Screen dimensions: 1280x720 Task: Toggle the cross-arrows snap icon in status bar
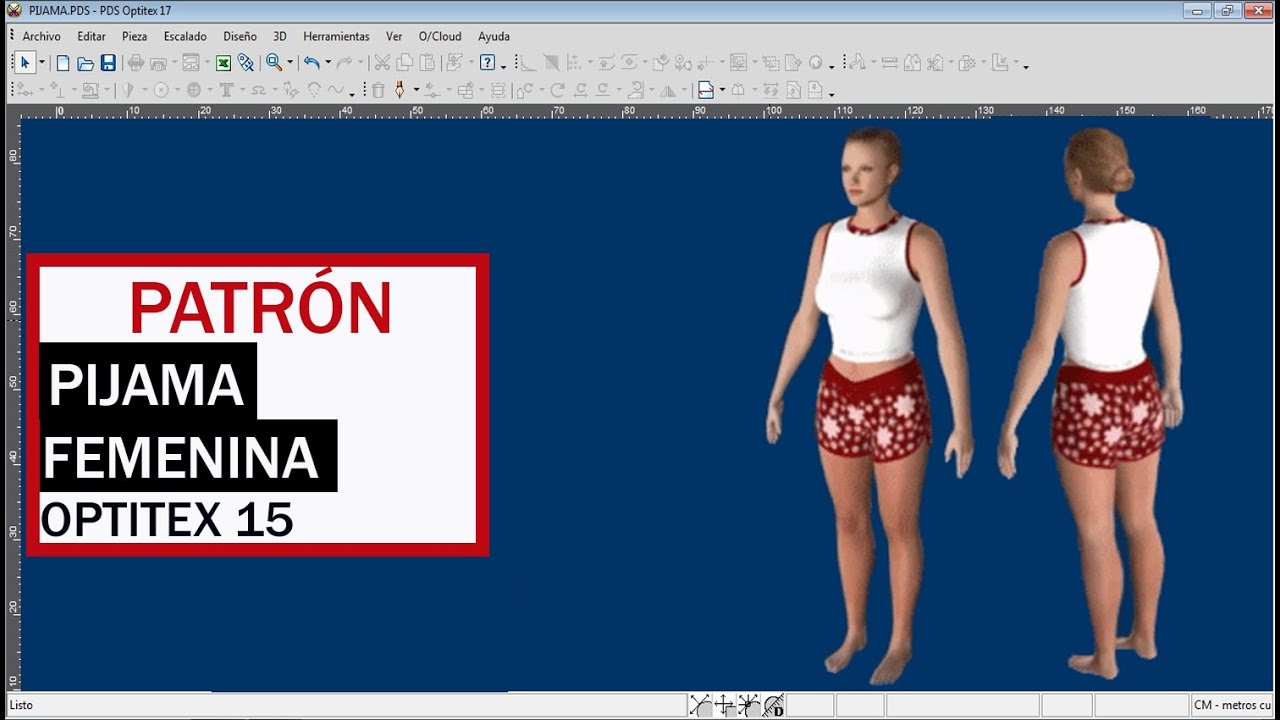(x=724, y=706)
